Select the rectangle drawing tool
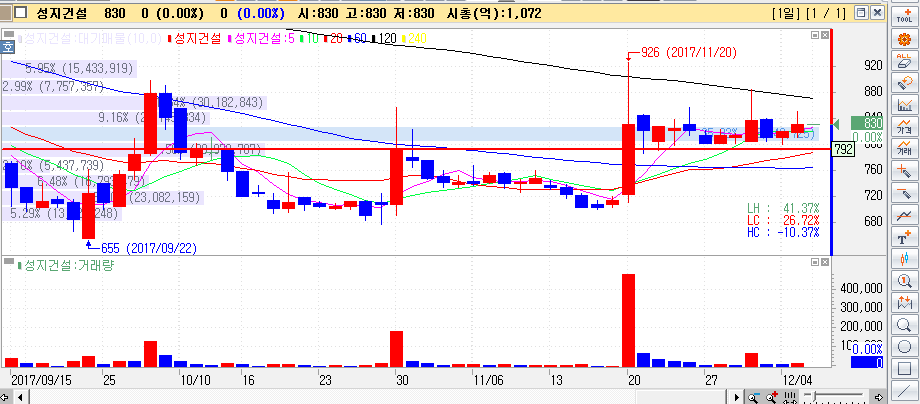920x404 pixels. point(905,369)
